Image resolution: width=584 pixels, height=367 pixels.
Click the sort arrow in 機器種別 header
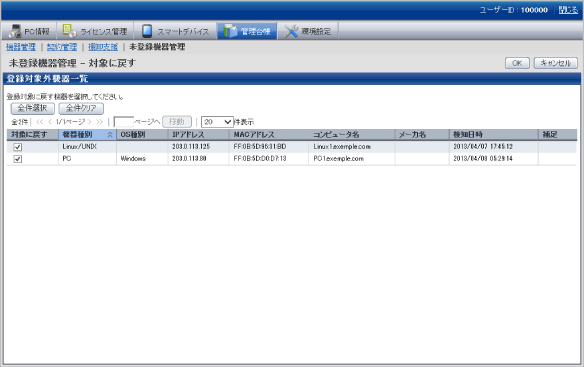[x=110, y=135]
